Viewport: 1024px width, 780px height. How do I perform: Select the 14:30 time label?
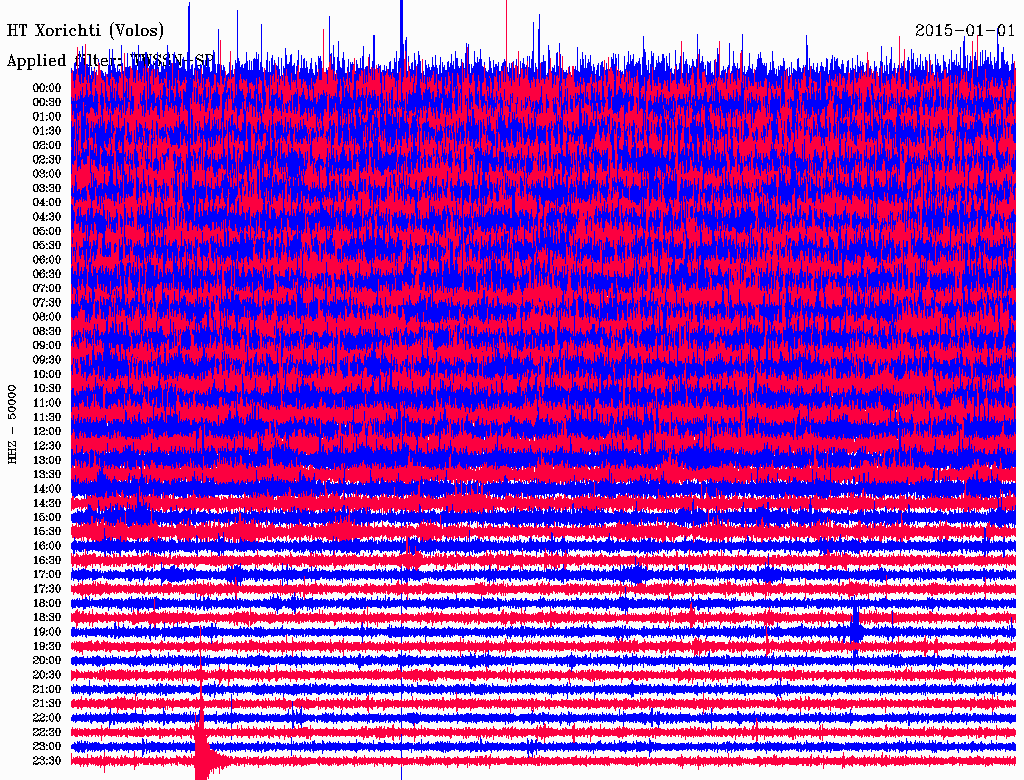click(47, 503)
